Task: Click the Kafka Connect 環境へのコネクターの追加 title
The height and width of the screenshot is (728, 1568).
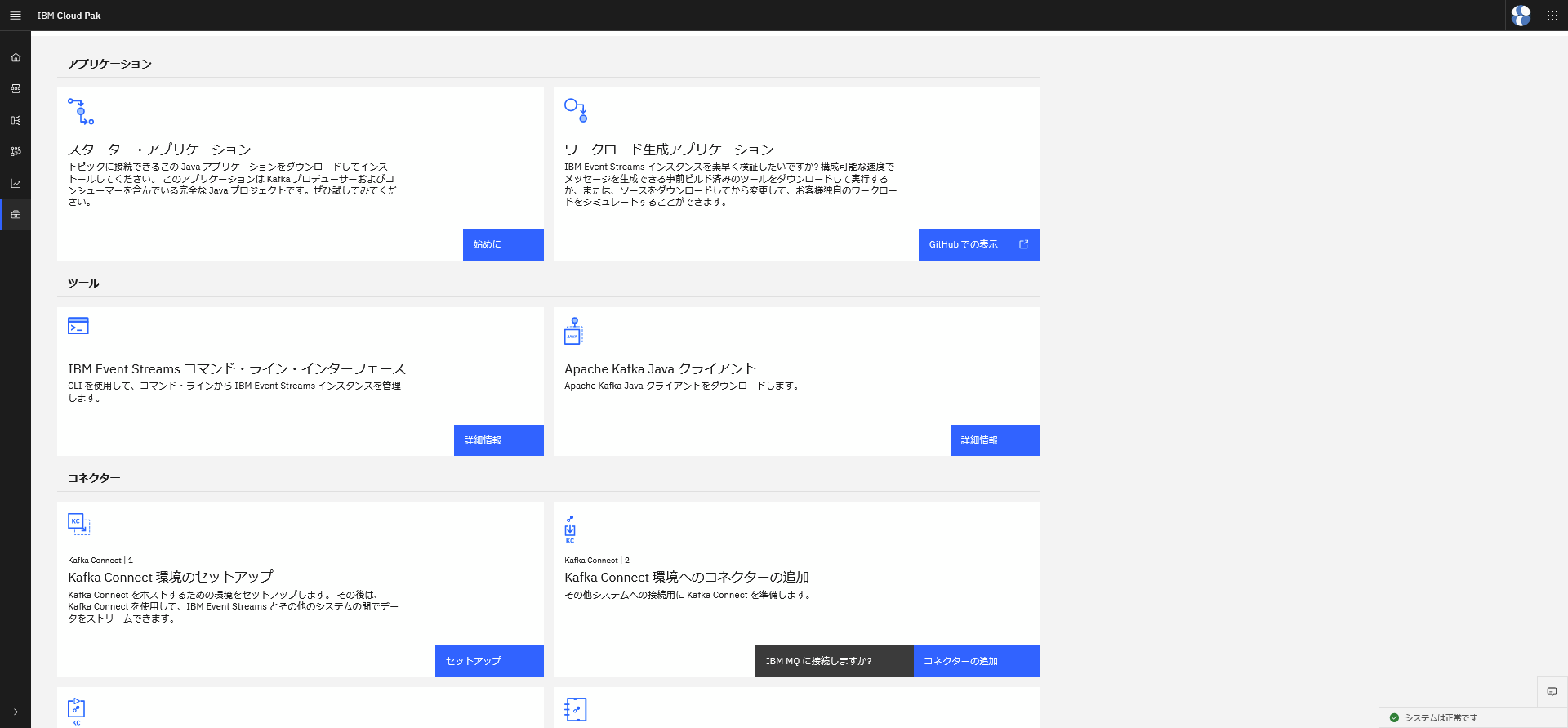Action: (x=687, y=577)
